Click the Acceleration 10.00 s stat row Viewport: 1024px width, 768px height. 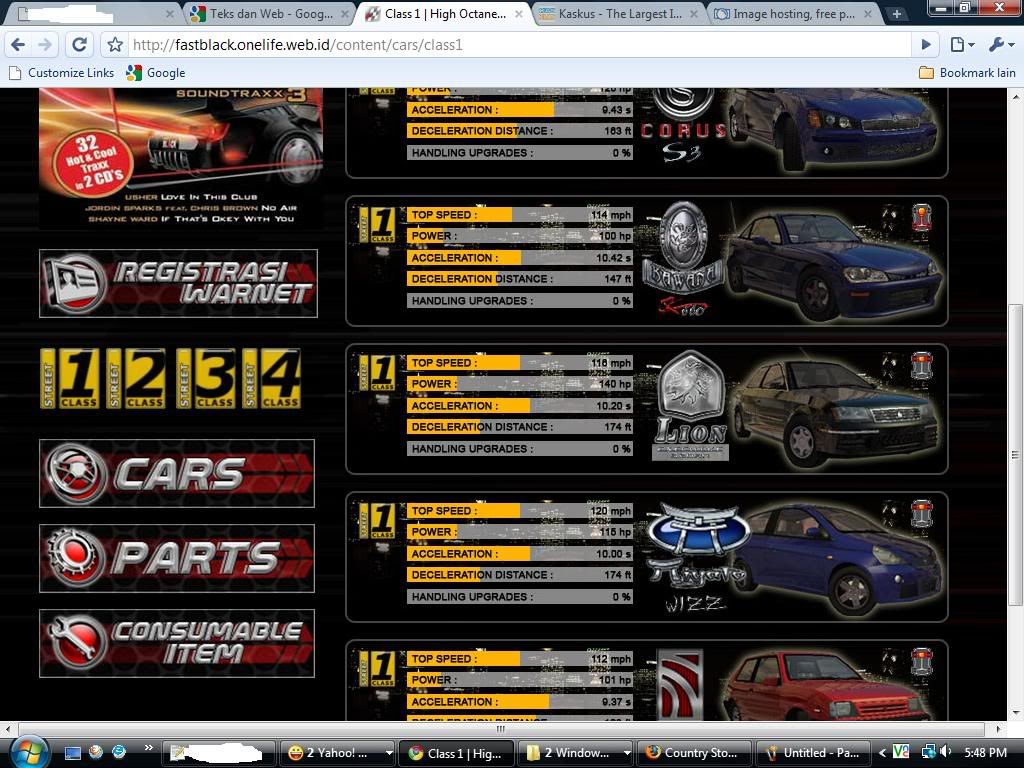[x=520, y=554]
